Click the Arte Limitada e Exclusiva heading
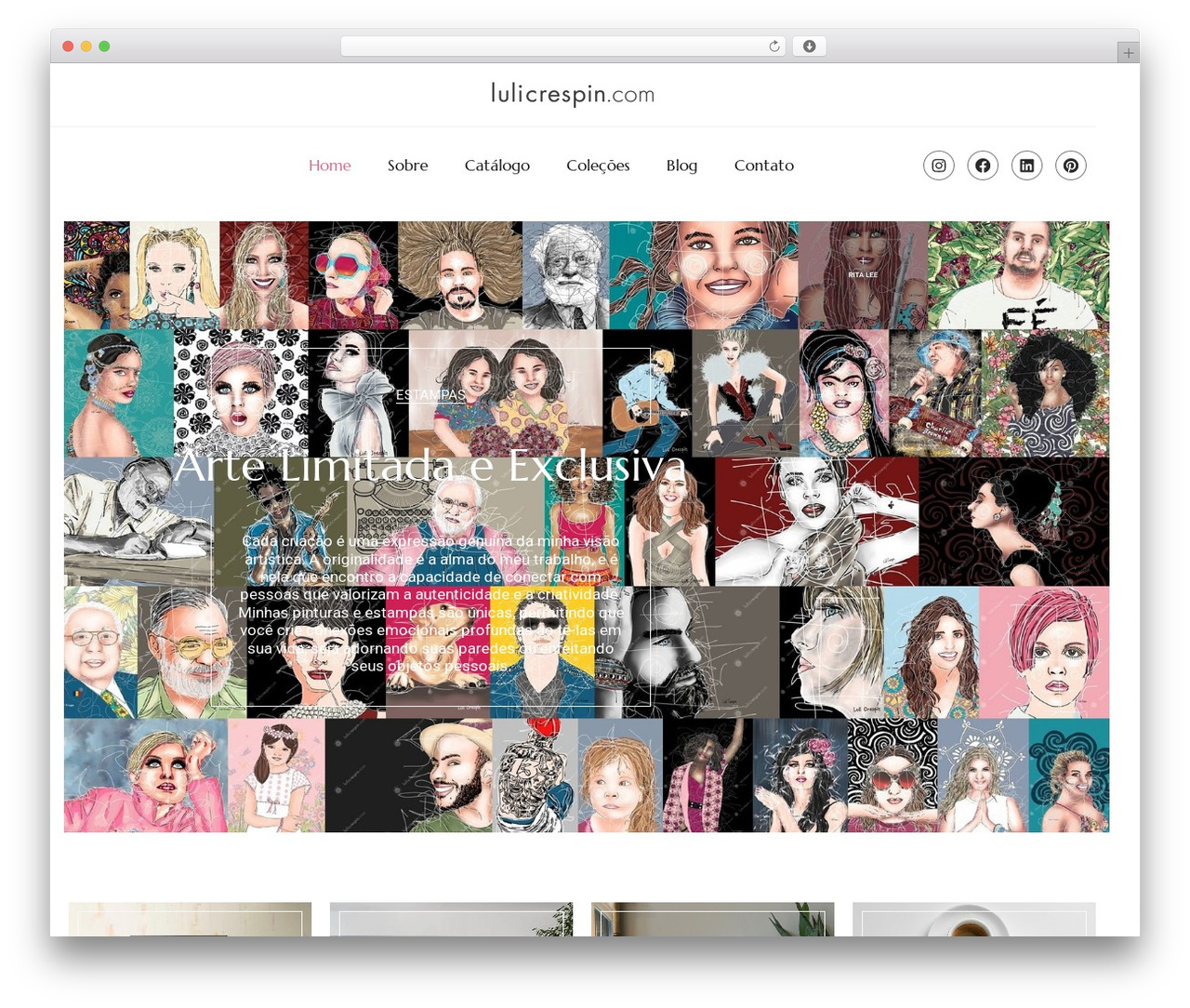The height and width of the screenshot is (1008, 1190). click(430, 466)
